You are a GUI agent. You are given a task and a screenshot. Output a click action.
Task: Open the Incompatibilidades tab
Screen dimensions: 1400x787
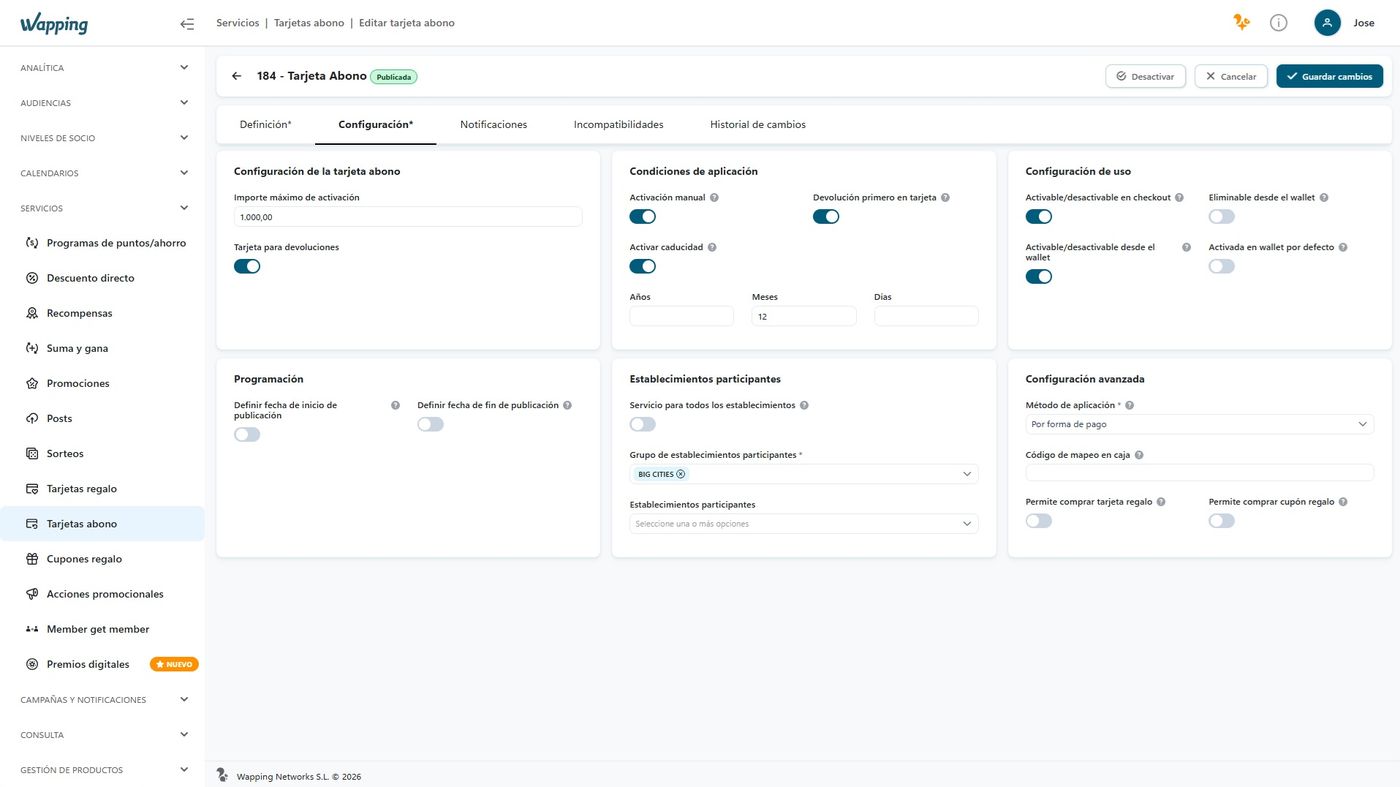pyautogui.click(x=619, y=125)
